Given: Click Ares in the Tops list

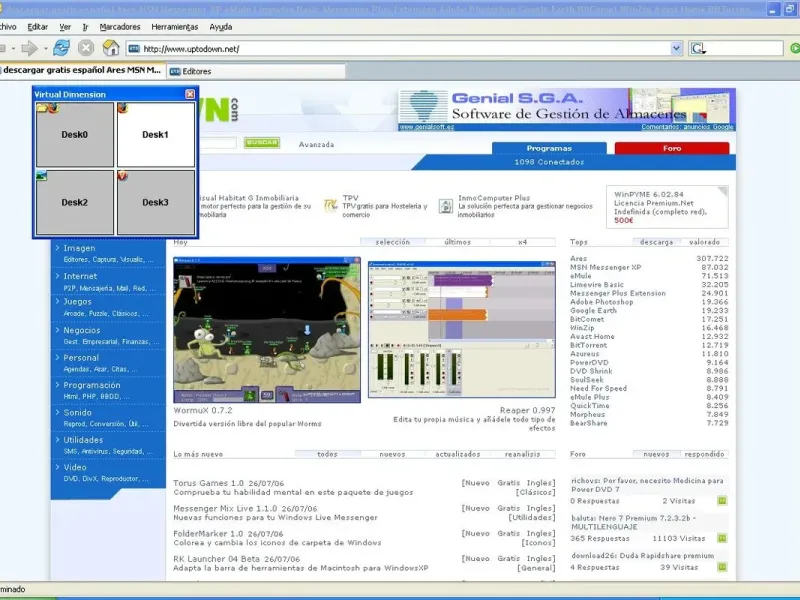Looking at the screenshot, I should 579,259.
